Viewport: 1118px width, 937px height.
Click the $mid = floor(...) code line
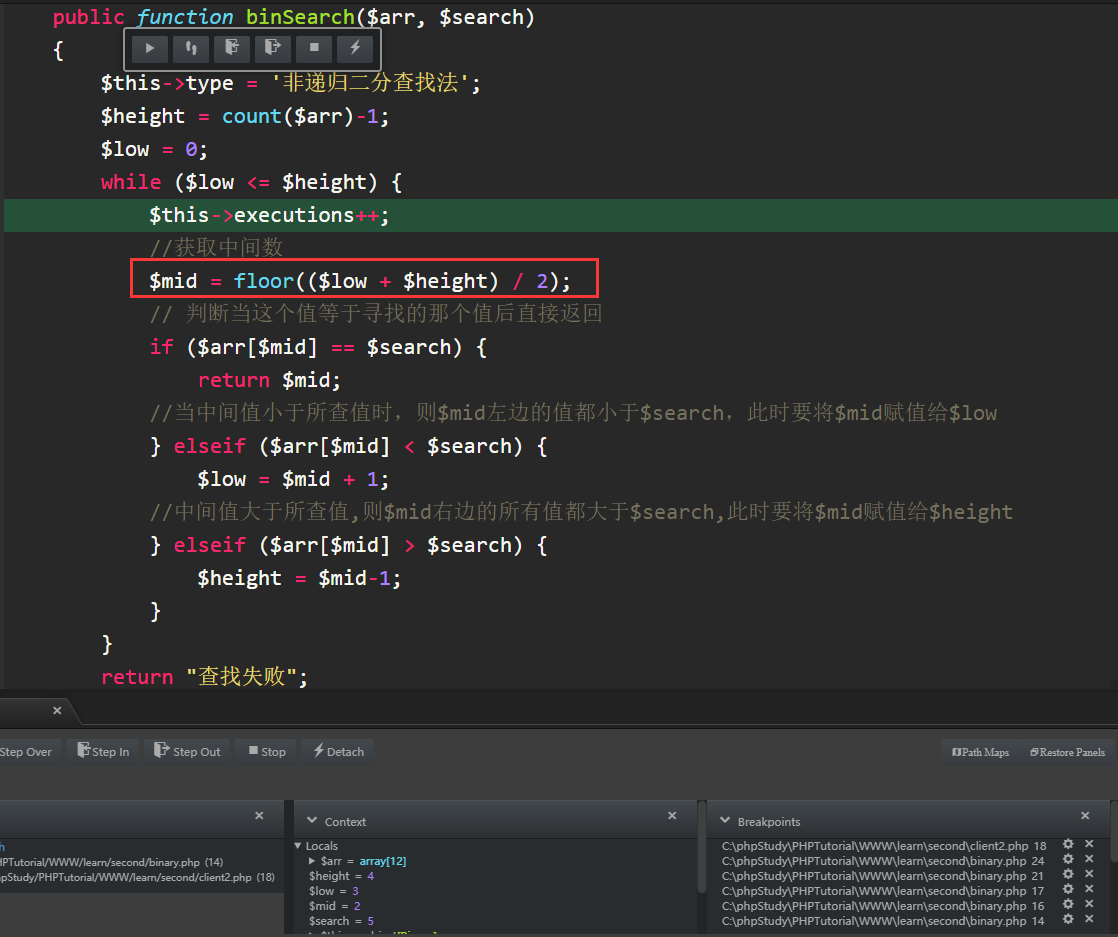click(x=360, y=281)
